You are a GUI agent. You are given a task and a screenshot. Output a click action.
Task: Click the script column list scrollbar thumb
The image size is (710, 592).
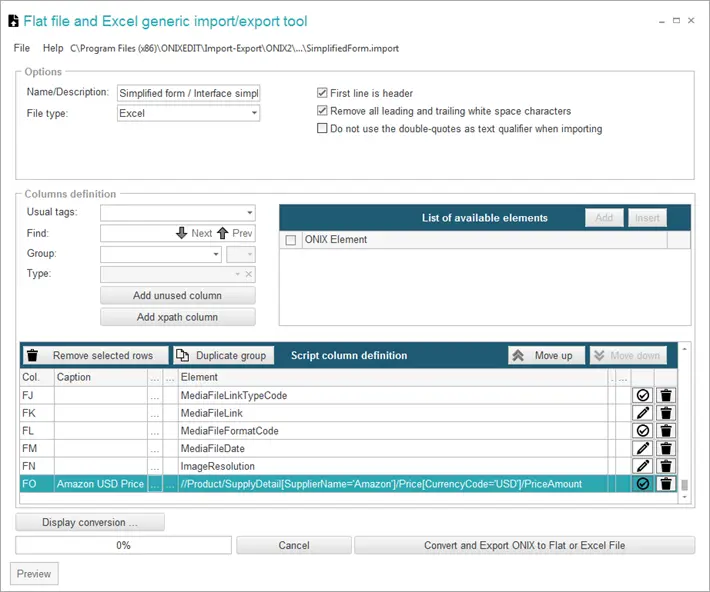click(x=684, y=485)
